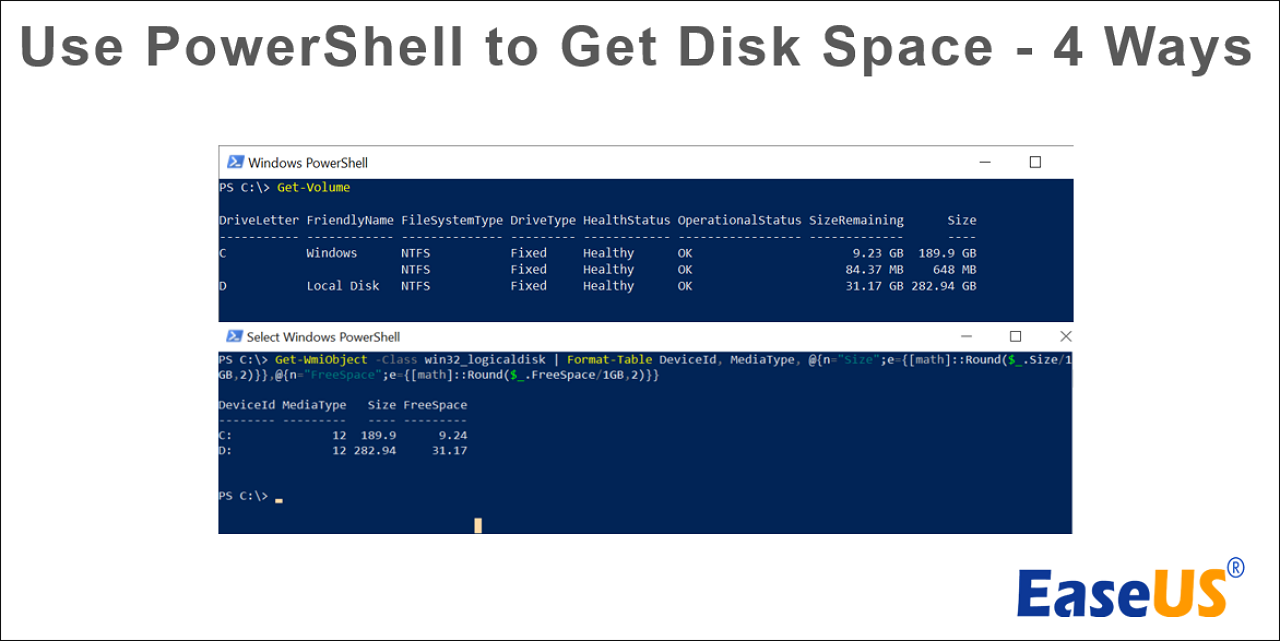Click the SizeRemaining column header
Image resolution: width=1280 pixels, height=641 pixels.
point(857,220)
